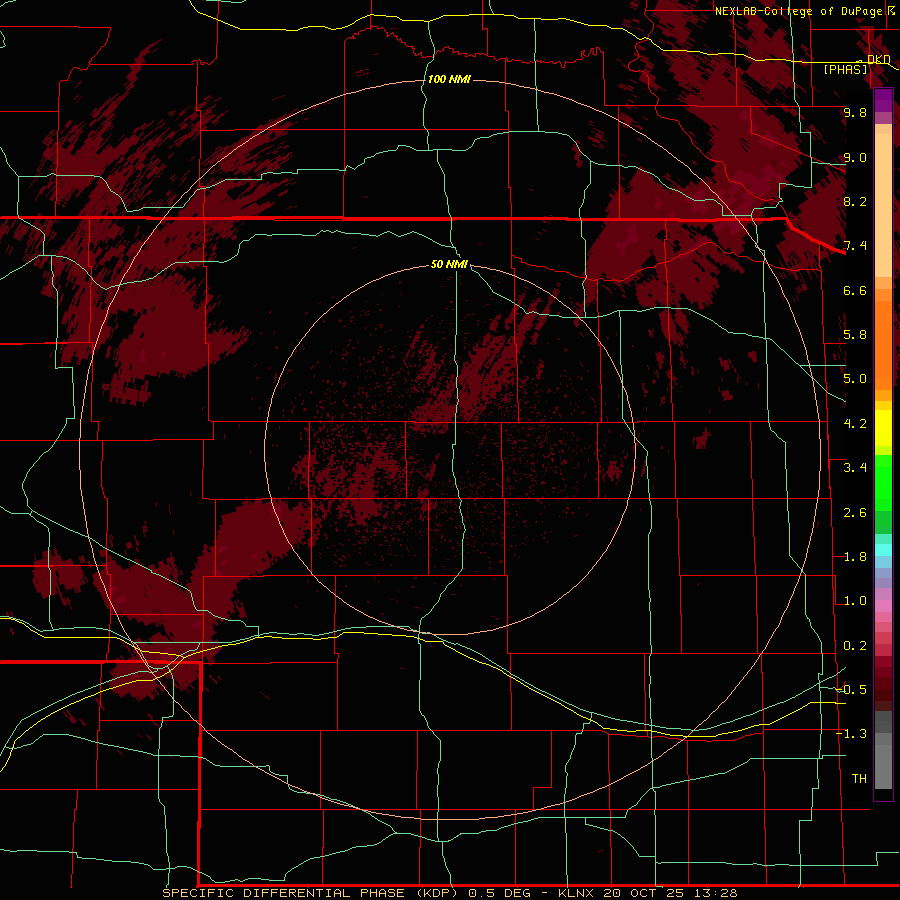This screenshot has height=900, width=900.
Task: Click the TH threshold label on scale
Action: [859, 779]
